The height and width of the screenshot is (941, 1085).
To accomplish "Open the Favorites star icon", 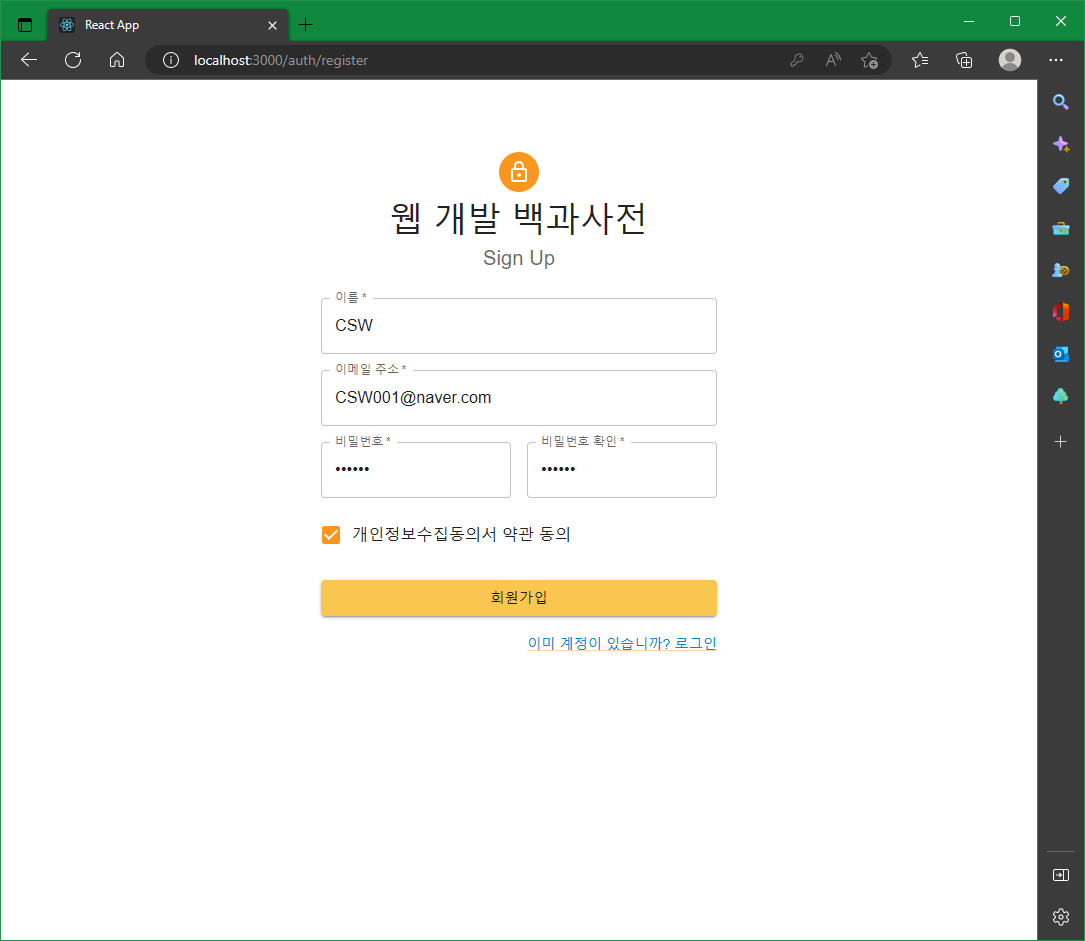I will pos(919,60).
